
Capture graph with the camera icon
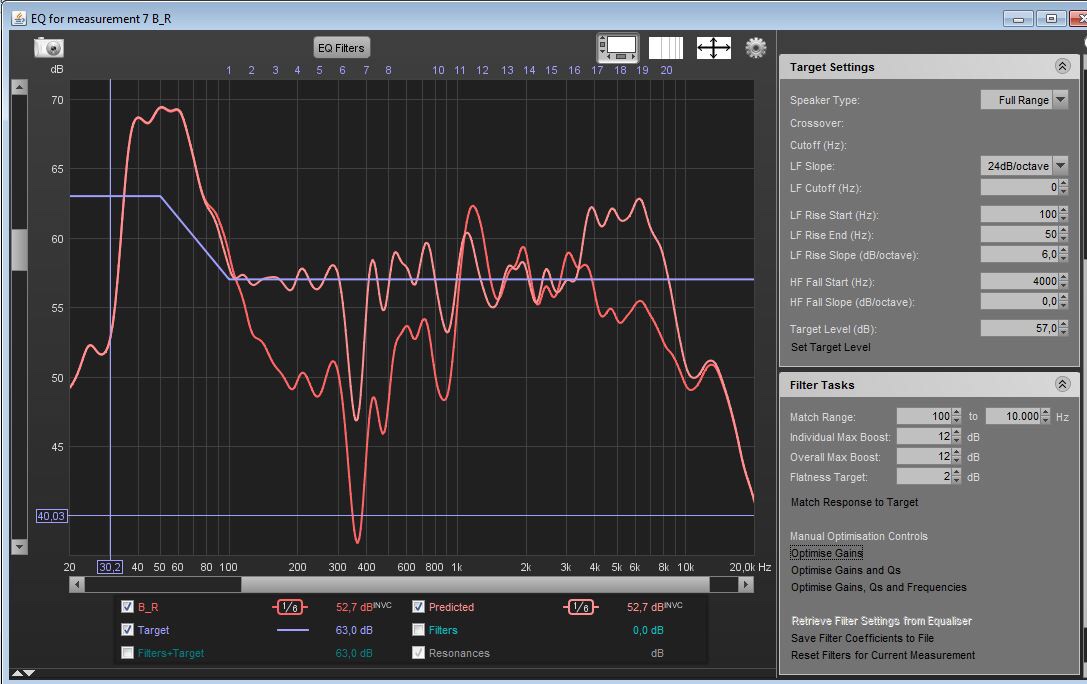pyautogui.click(x=49, y=47)
